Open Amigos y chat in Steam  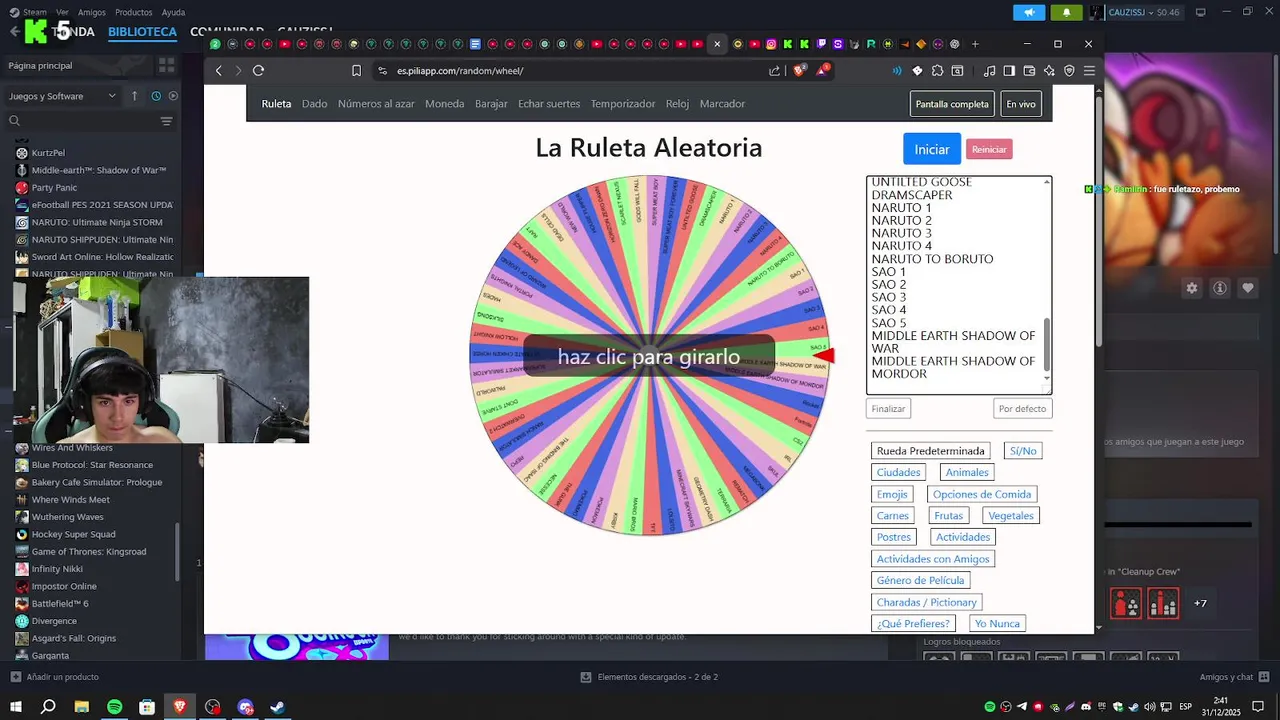click(x=1235, y=677)
